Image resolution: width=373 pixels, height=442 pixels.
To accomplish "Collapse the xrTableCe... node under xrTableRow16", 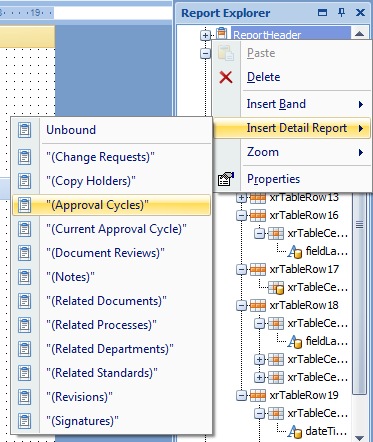I will click(259, 233).
